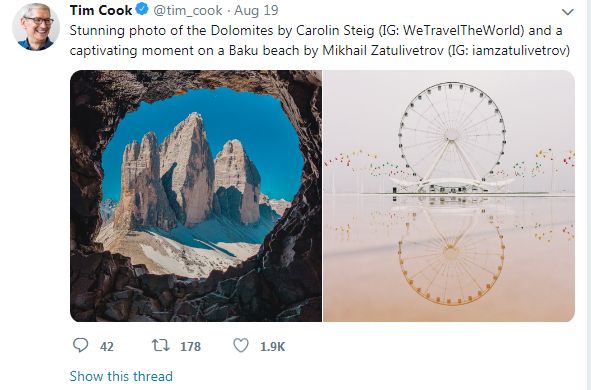Image resolution: width=591 pixels, height=390 pixels.
Task: Click the 42 replies count
Action: (107, 346)
